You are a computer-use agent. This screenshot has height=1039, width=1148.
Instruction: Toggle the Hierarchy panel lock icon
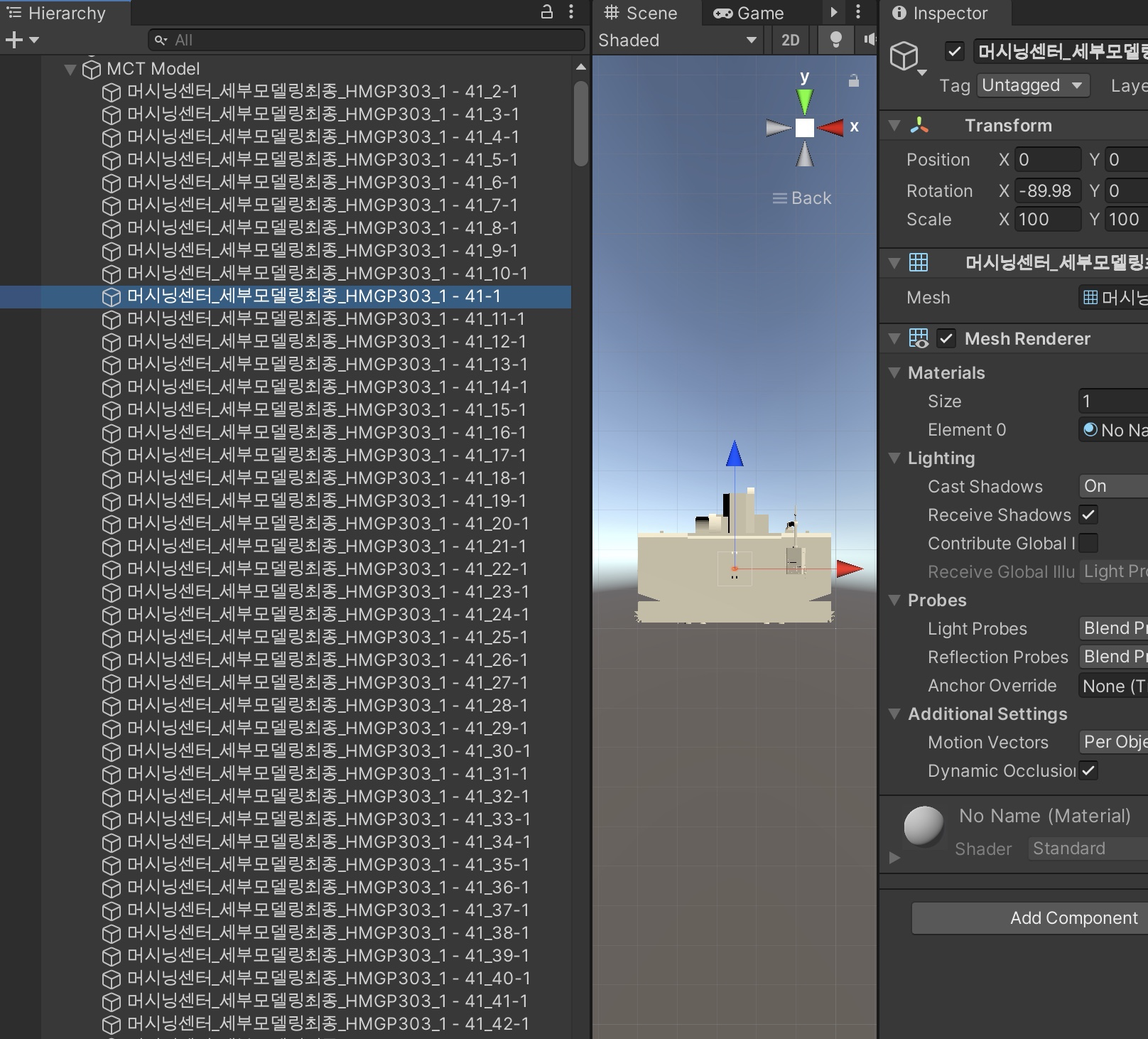547,12
